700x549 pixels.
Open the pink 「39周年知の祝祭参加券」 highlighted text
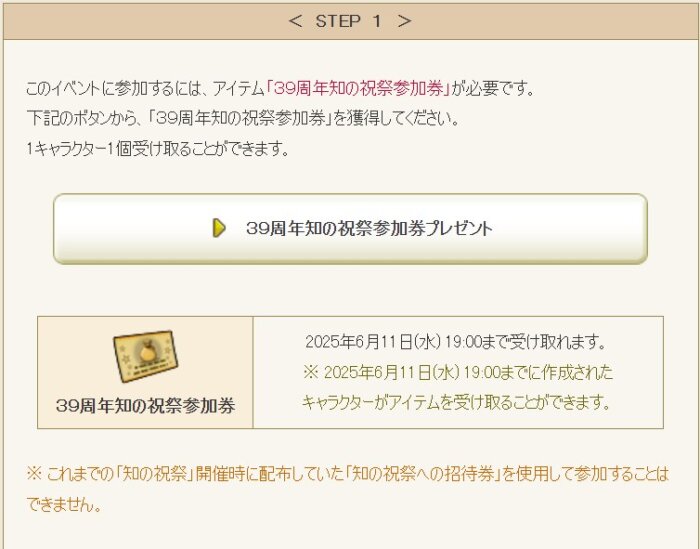coord(358,88)
